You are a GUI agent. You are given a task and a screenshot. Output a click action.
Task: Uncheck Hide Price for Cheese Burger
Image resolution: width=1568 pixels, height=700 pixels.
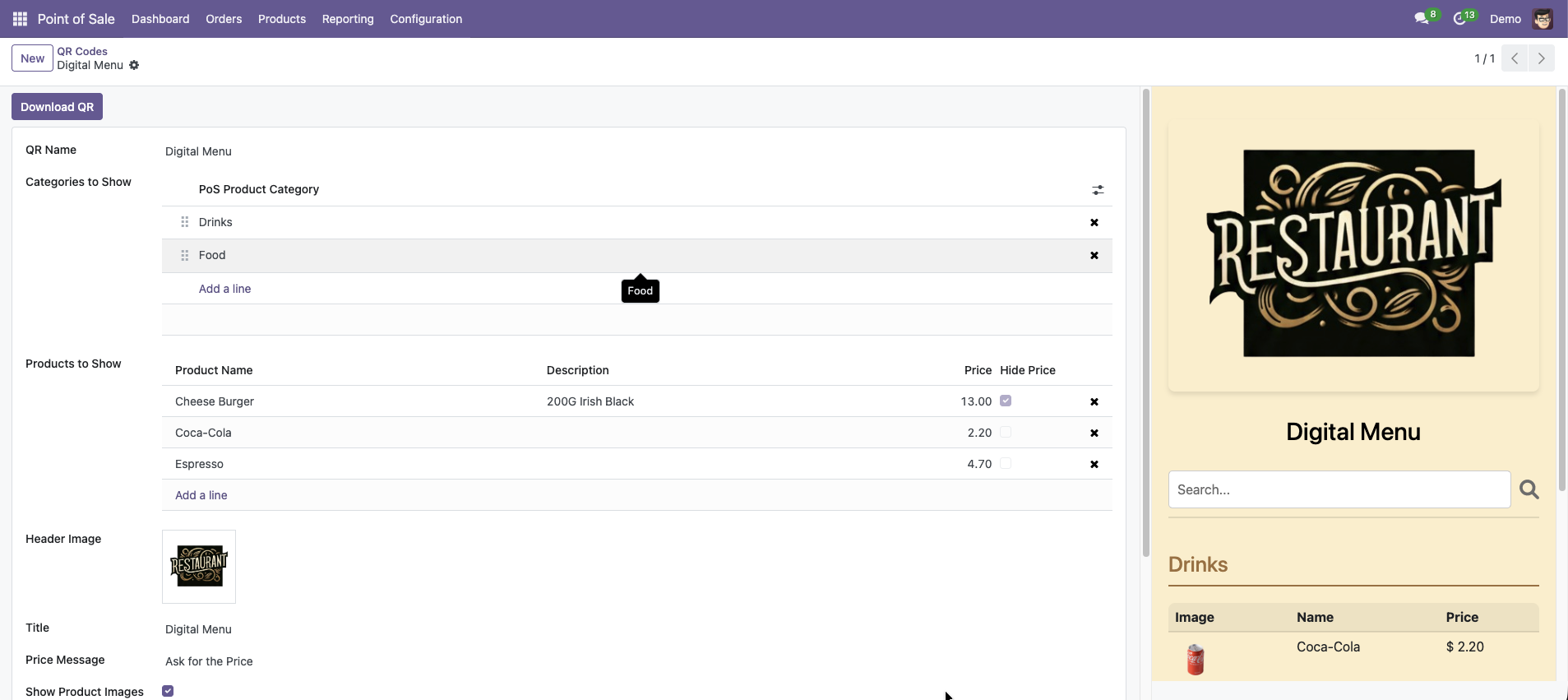tap(1006, 401)
